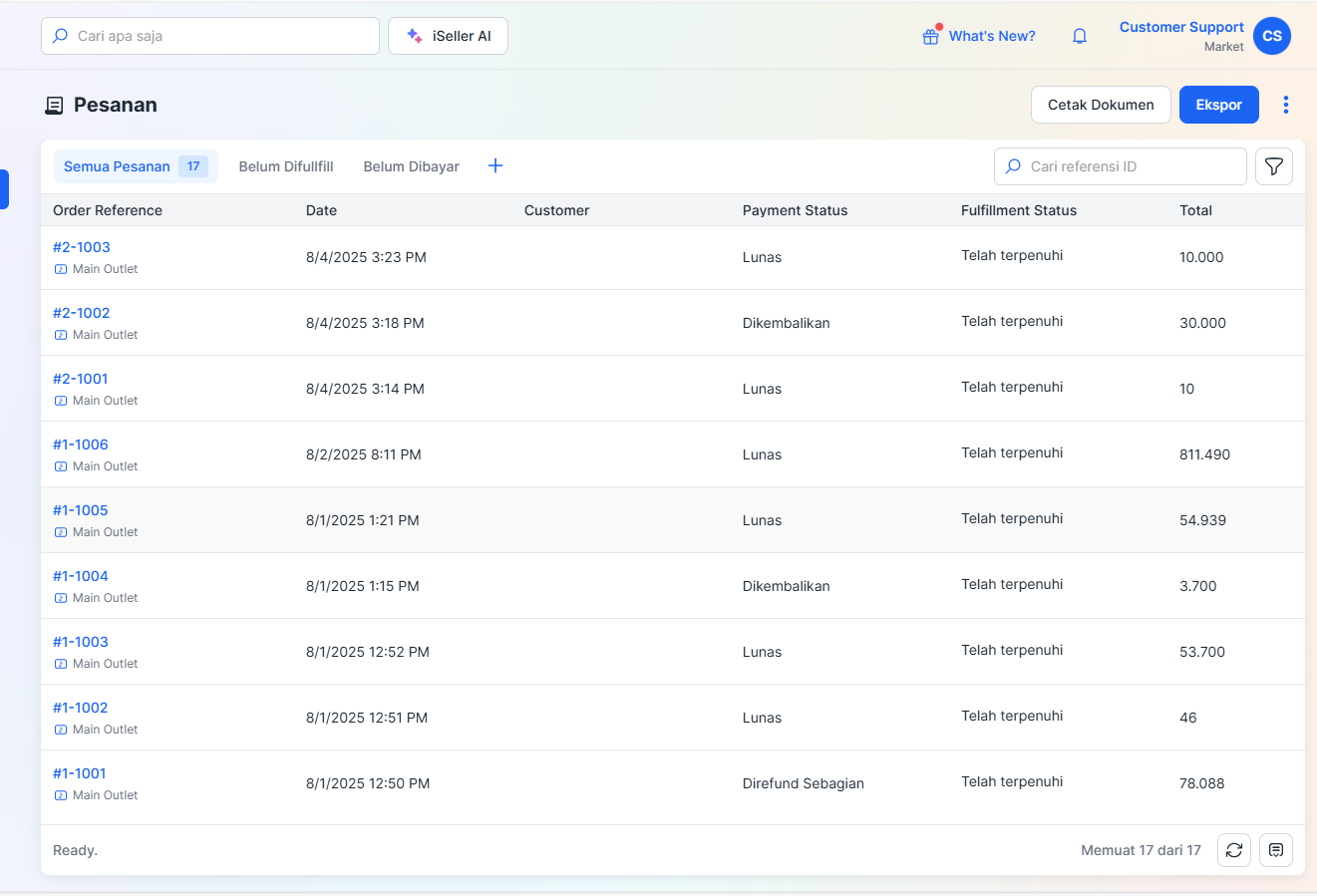The width and height of the screenshot is (1317, 896).
Task: Click the CS profile avatar
Action: click(1272, 36)
